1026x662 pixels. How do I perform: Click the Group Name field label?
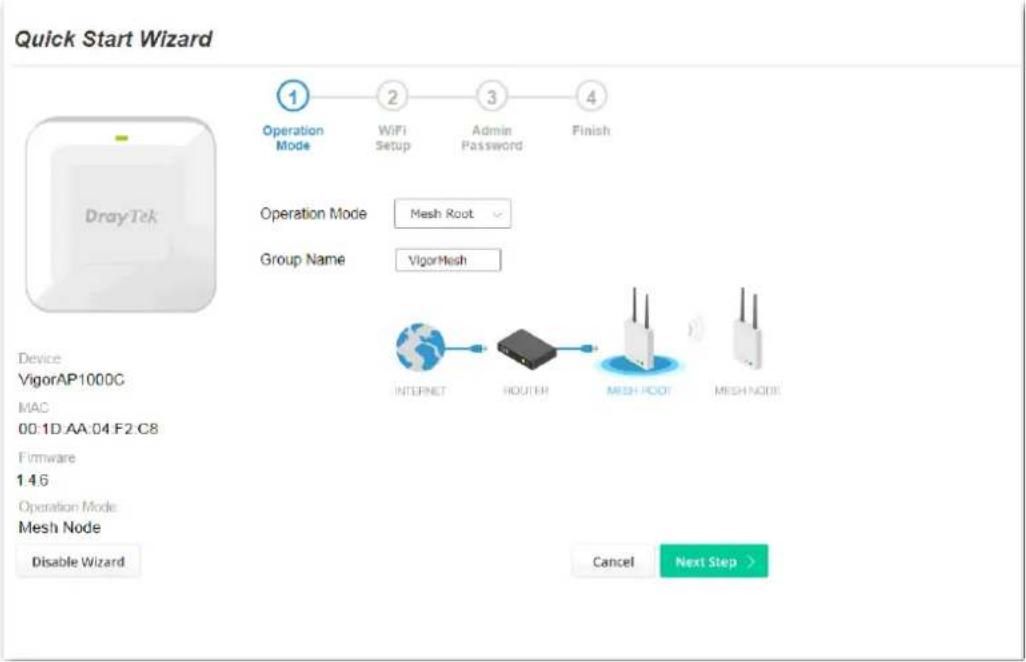[302, 260]
